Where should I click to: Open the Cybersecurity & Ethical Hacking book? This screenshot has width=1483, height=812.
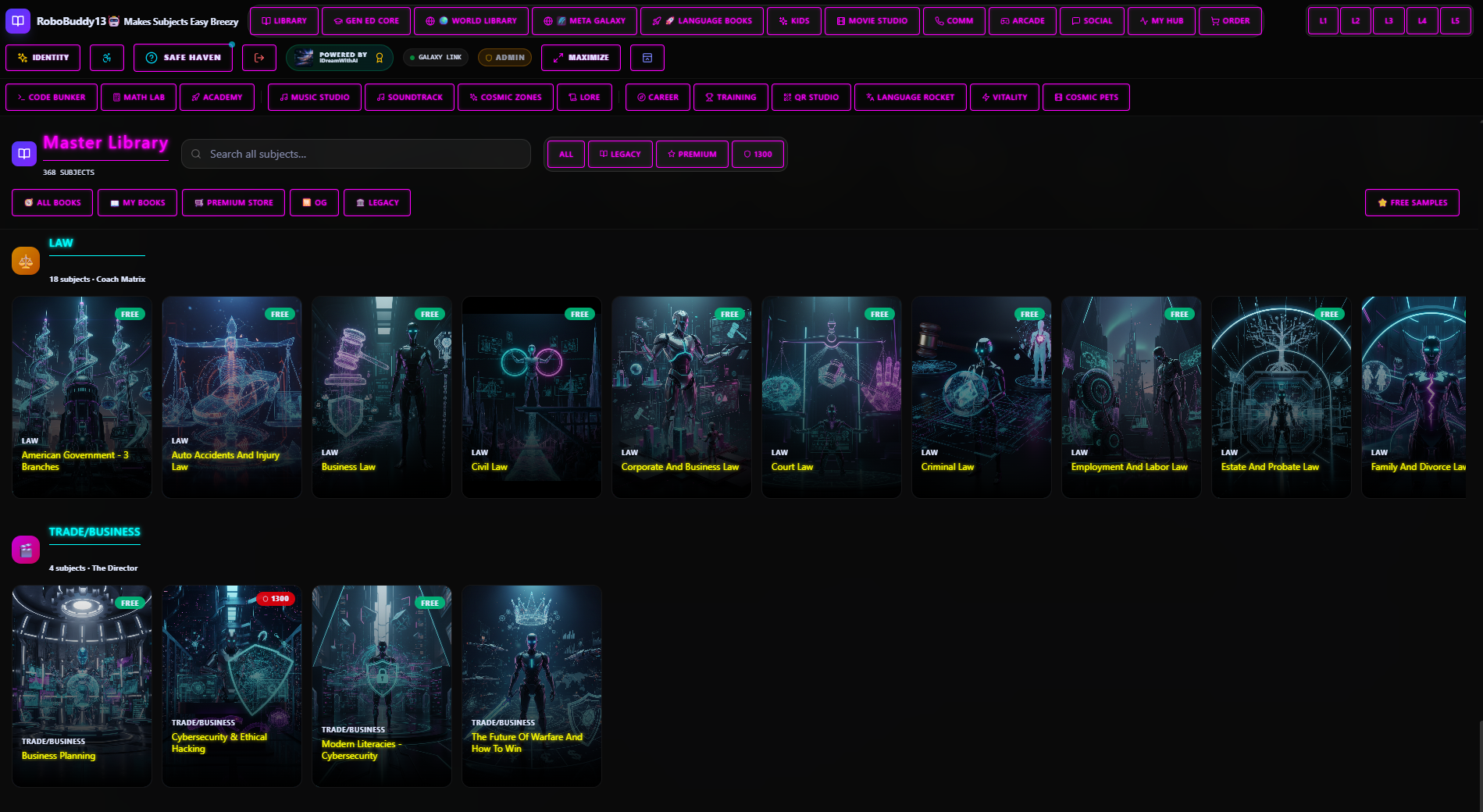[x=232, y=686]
